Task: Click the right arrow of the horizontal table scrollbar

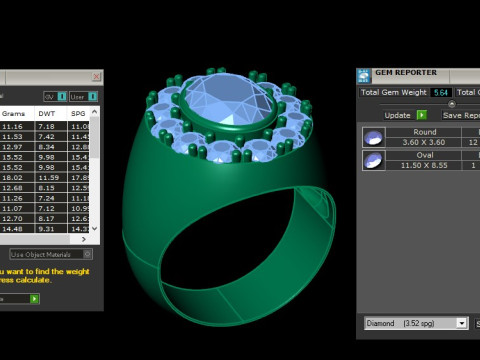Action: 84,239
